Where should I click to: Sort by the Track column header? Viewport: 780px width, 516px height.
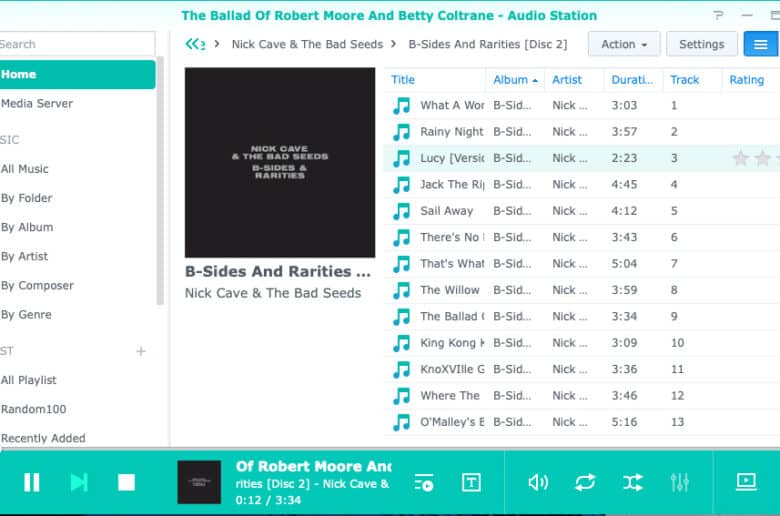692,80
